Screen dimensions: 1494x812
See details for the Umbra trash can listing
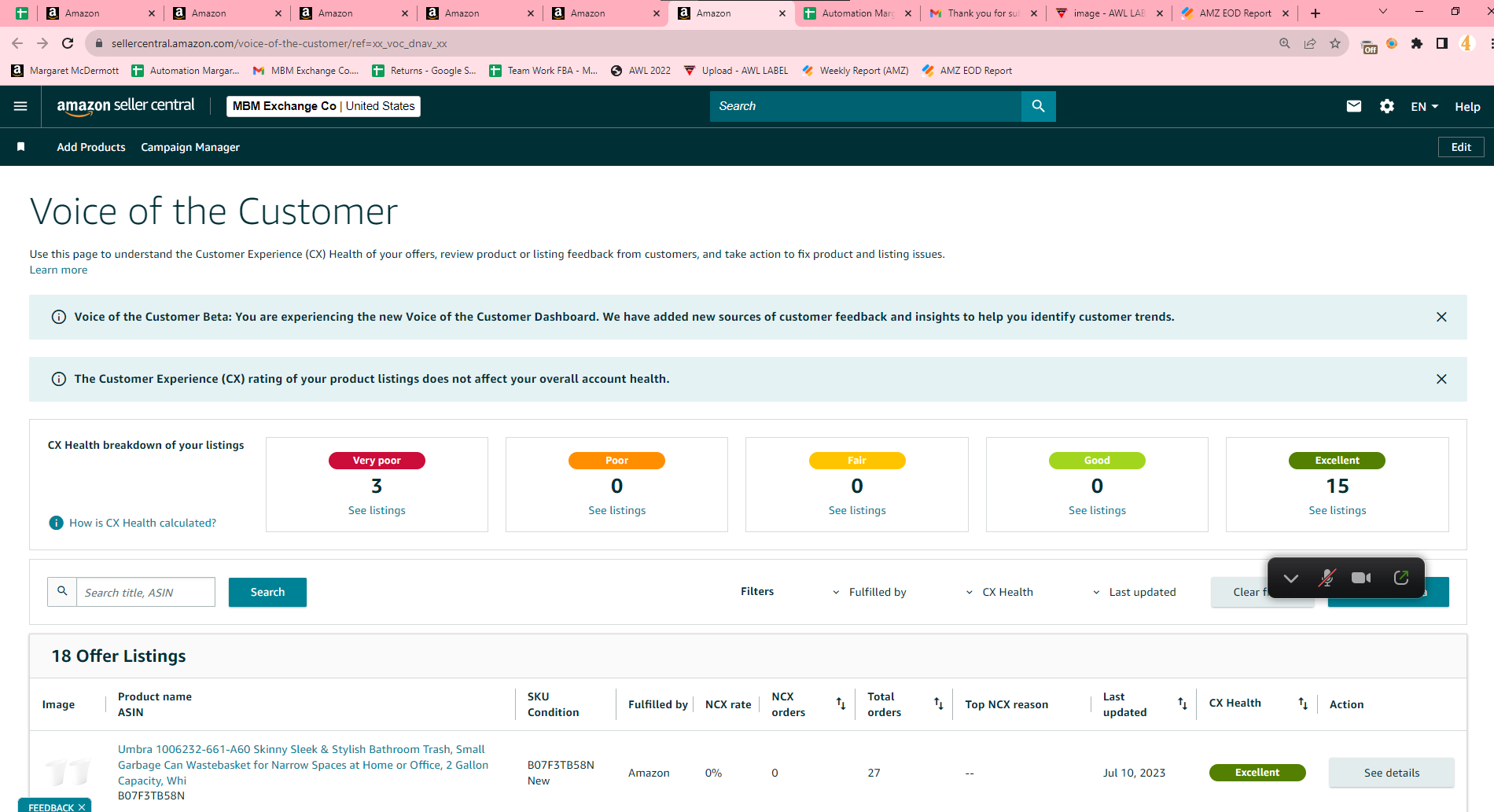(x=1392, y=773)
